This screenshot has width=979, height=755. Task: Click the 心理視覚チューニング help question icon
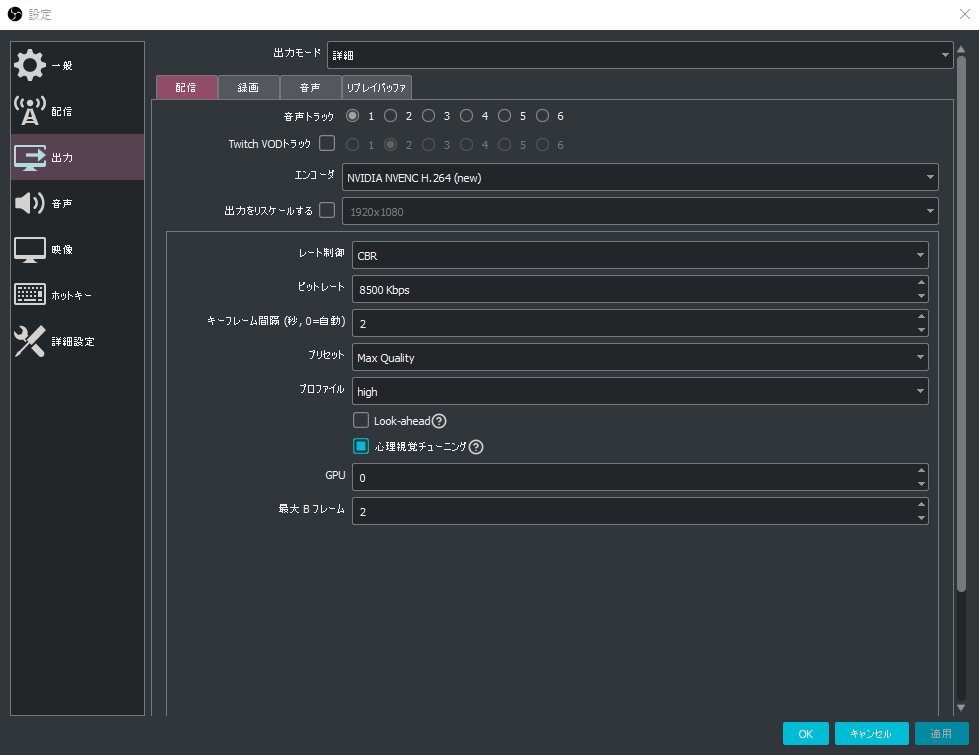[476, 447]
